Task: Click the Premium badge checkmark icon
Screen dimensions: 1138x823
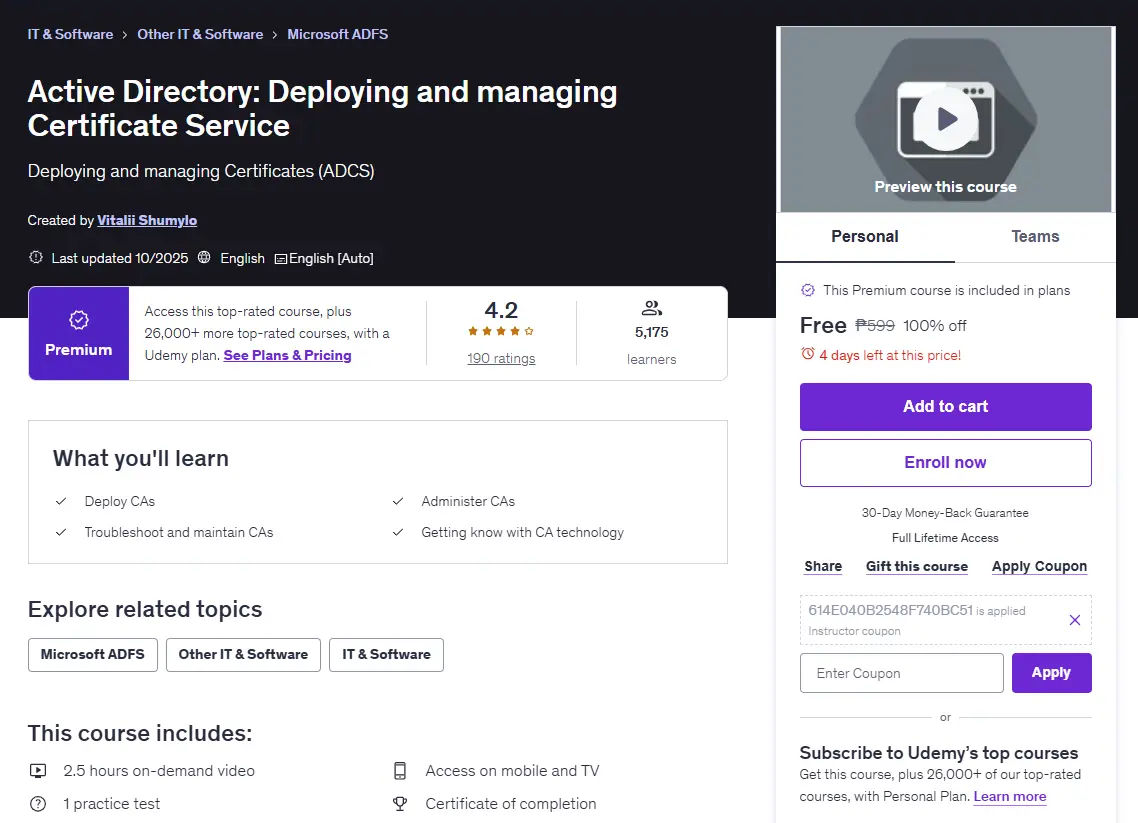Action: (x=78, y=320)
